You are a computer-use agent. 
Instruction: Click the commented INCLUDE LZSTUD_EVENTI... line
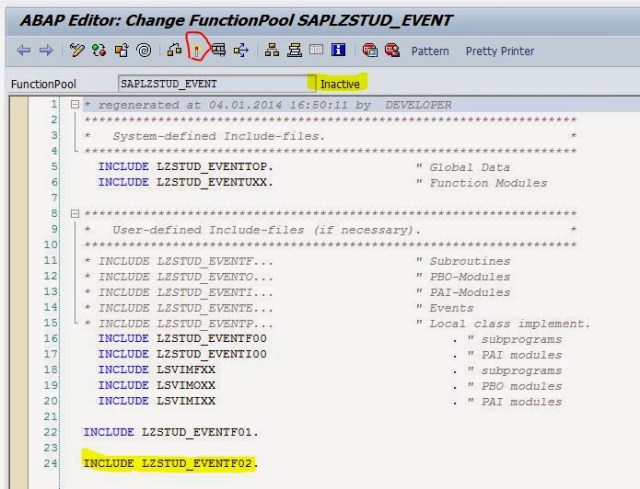pos(178,293)
